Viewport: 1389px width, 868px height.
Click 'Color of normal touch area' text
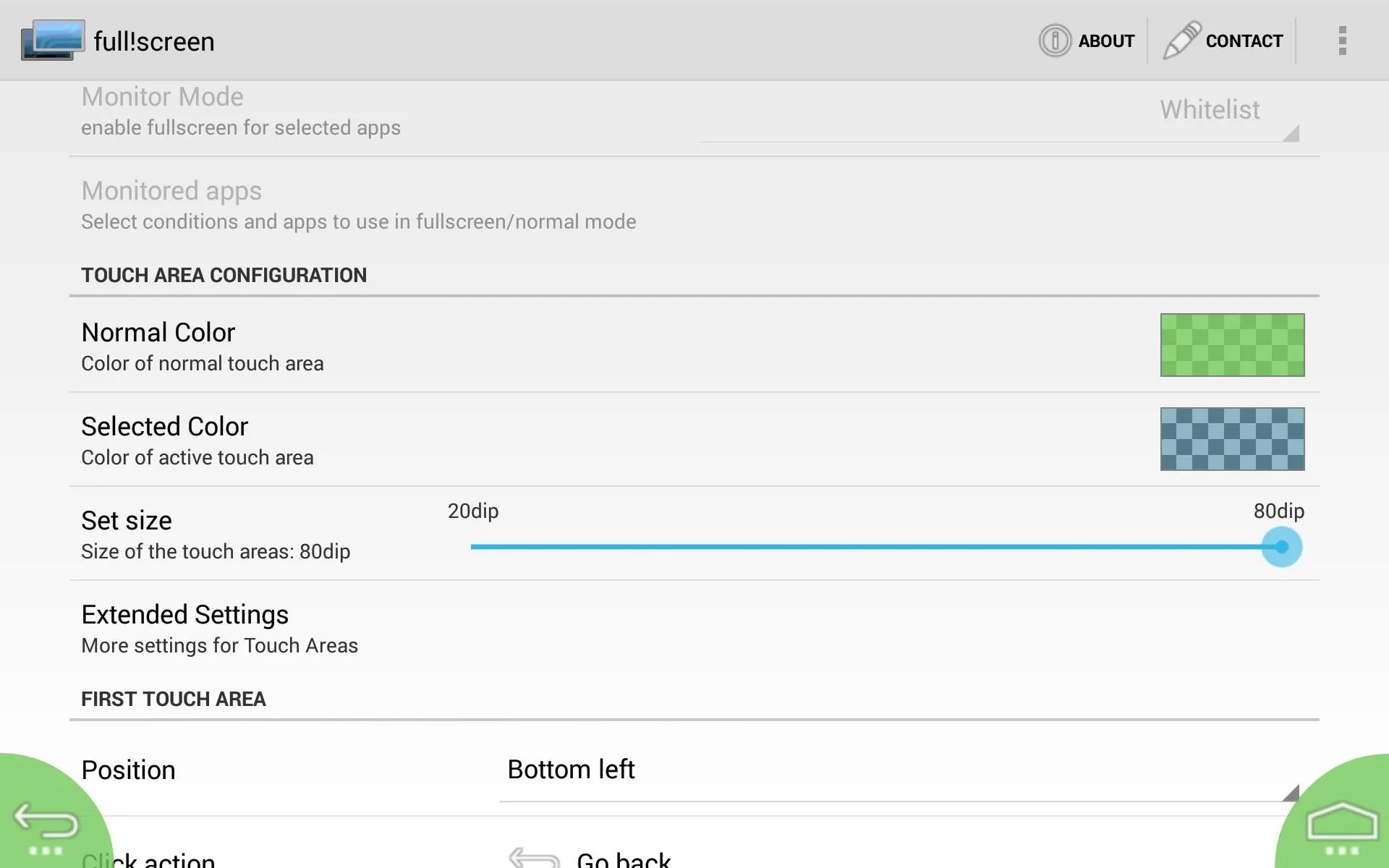[x=203, y=364]
